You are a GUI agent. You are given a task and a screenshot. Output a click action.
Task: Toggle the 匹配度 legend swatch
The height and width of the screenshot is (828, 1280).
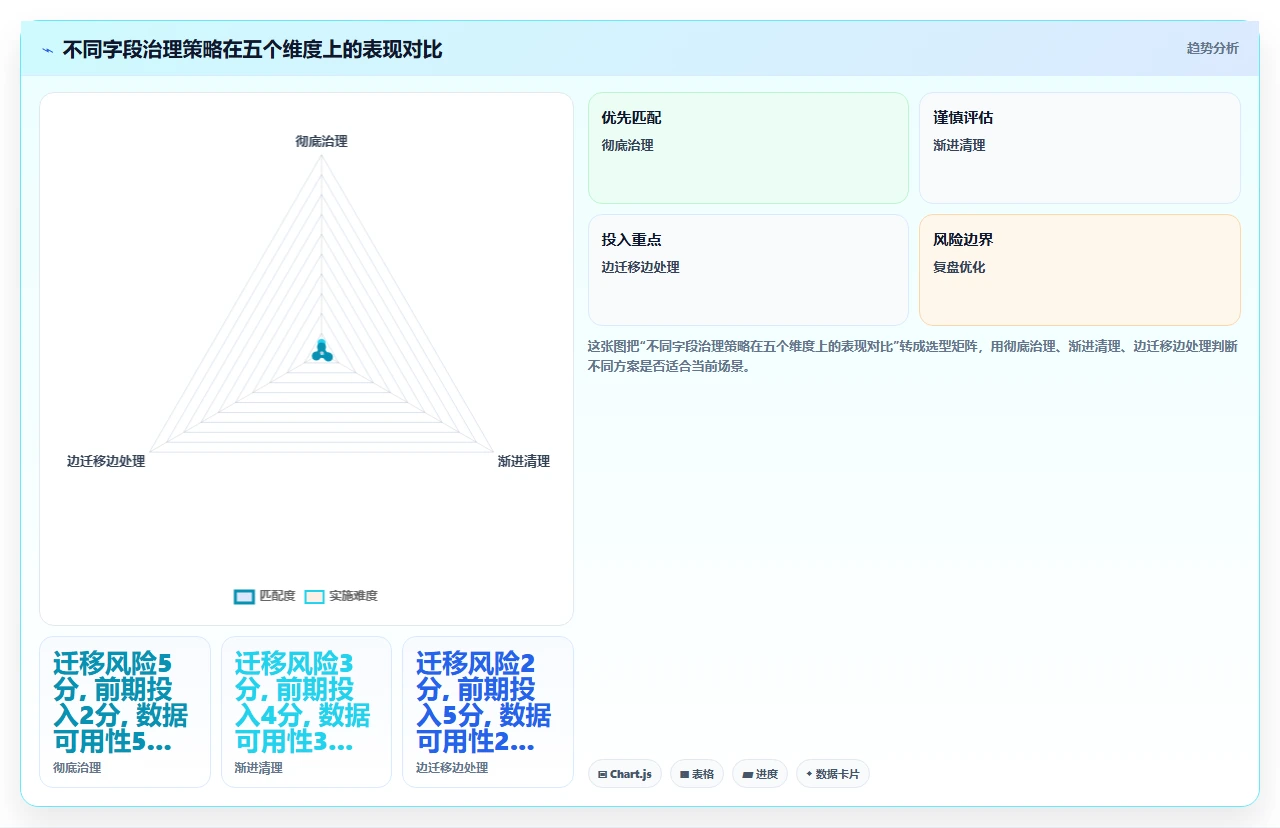point(244,596)
